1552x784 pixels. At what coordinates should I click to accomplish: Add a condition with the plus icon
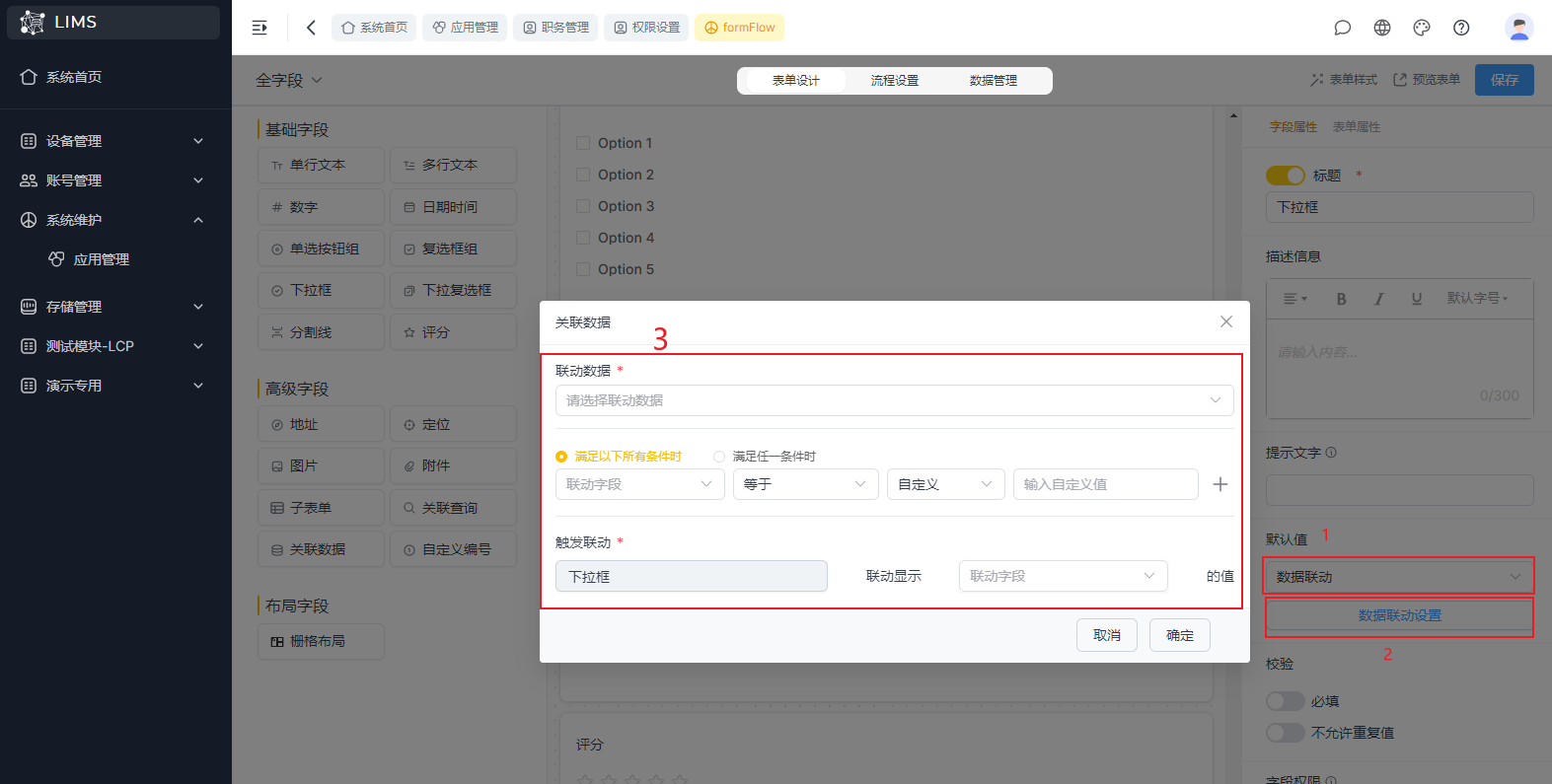(1220, 484)
